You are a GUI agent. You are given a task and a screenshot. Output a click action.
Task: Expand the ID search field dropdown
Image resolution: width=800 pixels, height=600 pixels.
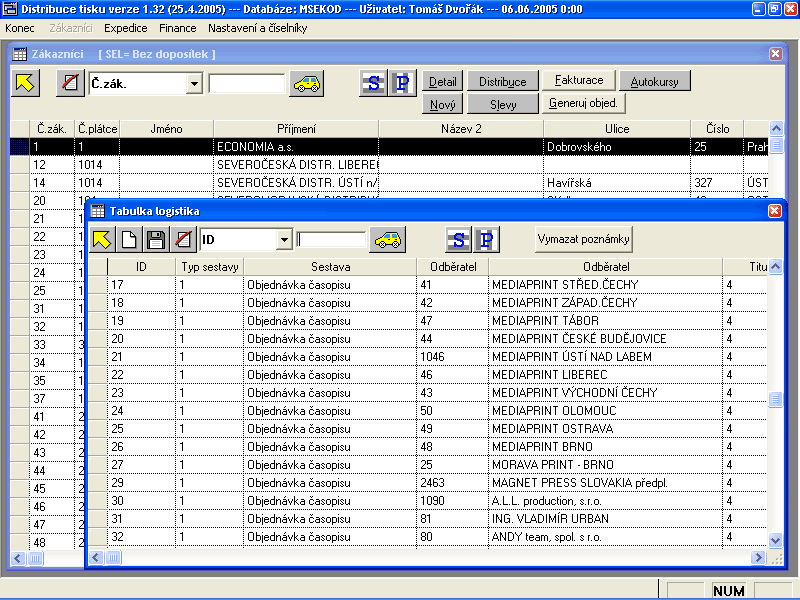point(284,240)
